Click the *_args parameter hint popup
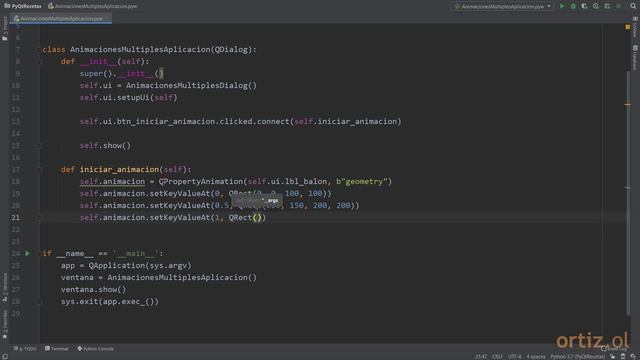Screen dimensions: 640x360 (x=257, y=200)
